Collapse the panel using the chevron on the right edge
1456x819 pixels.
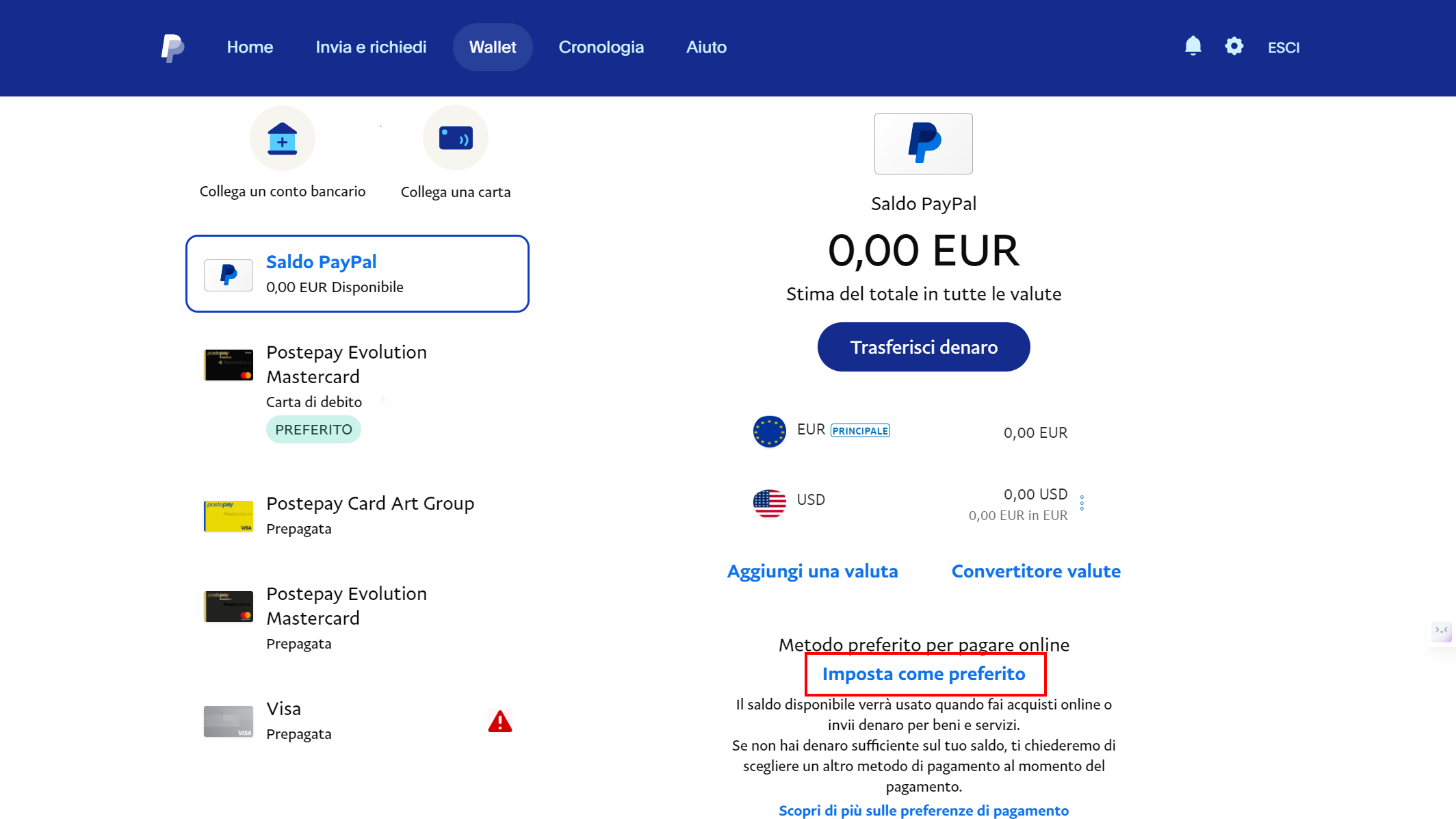(1442, 632)
